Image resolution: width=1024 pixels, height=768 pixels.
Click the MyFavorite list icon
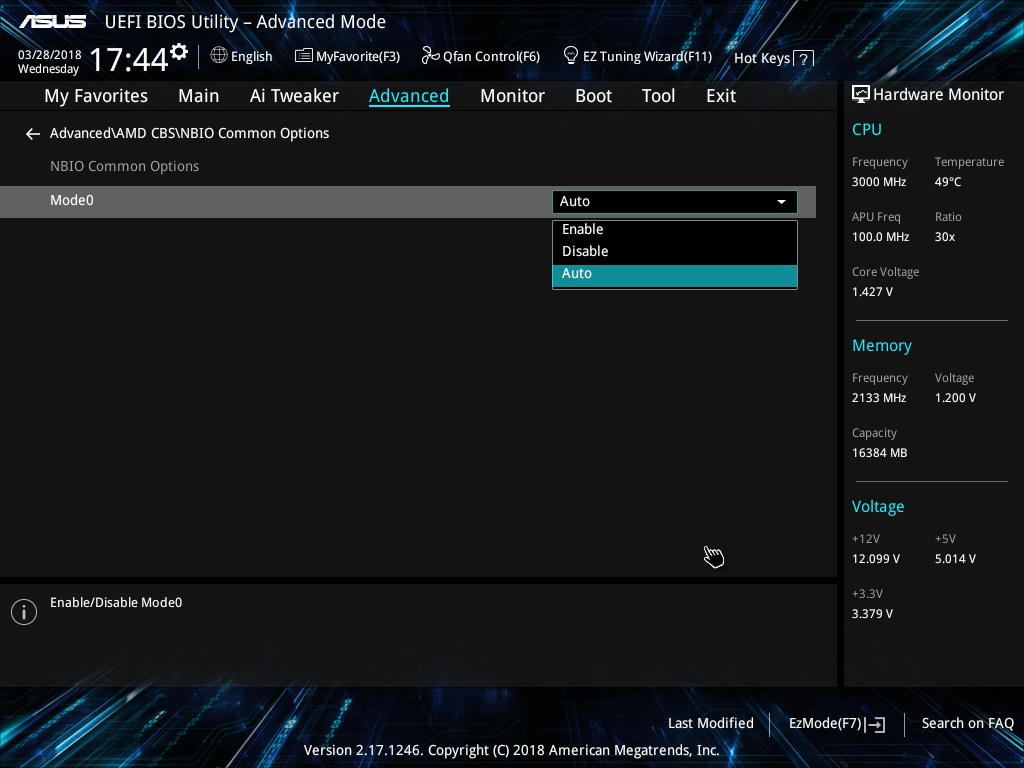304,56
